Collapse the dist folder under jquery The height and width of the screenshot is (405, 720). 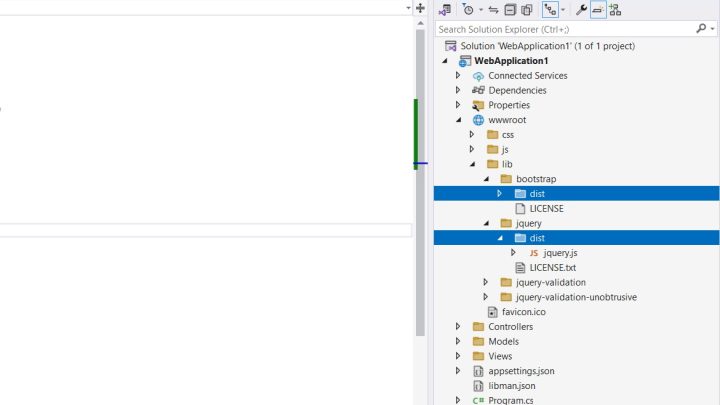(500, 238)
